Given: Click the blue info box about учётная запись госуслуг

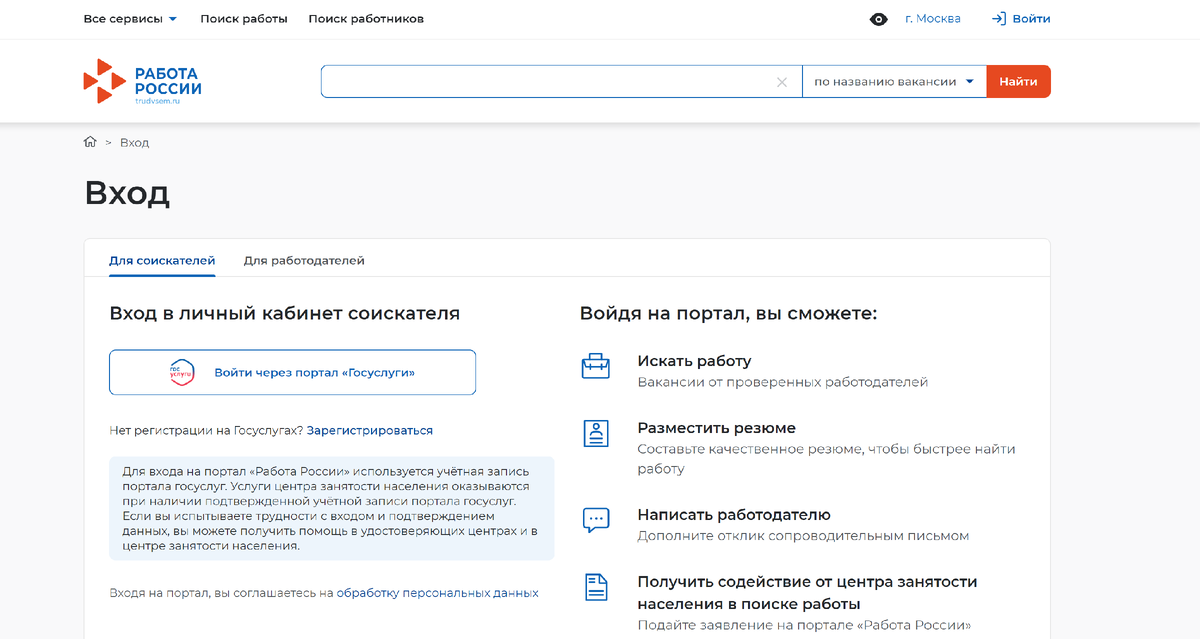Looking at the screenshot, I should click(331, 508).
